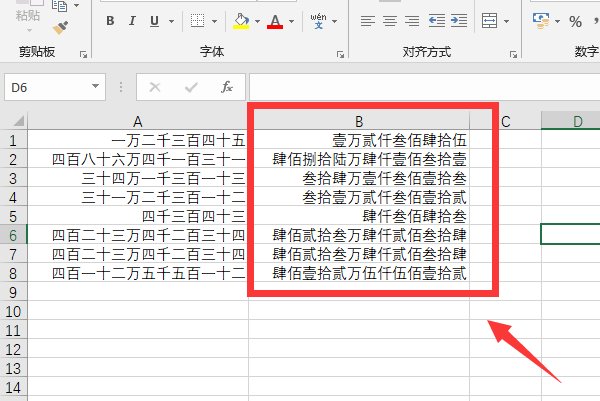This screenshot has height=401, width=600.
Task: Toggle bold formatting
Action: 110,21
